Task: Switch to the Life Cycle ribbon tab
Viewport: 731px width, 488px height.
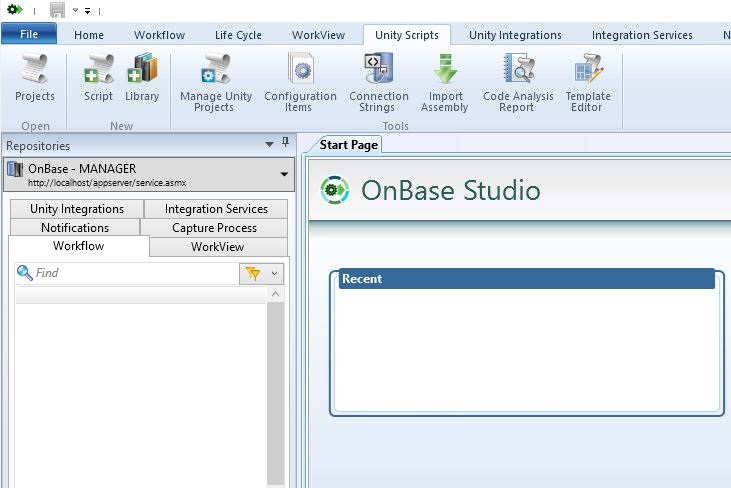Action: click(x=238, y=35)
